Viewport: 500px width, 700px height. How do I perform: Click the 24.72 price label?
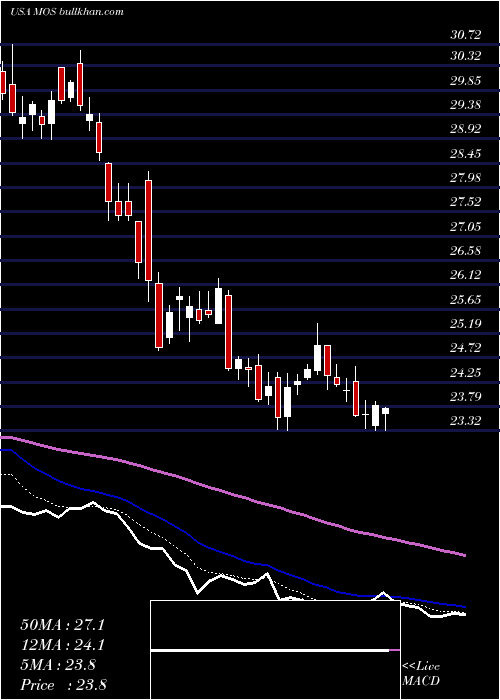466,348
